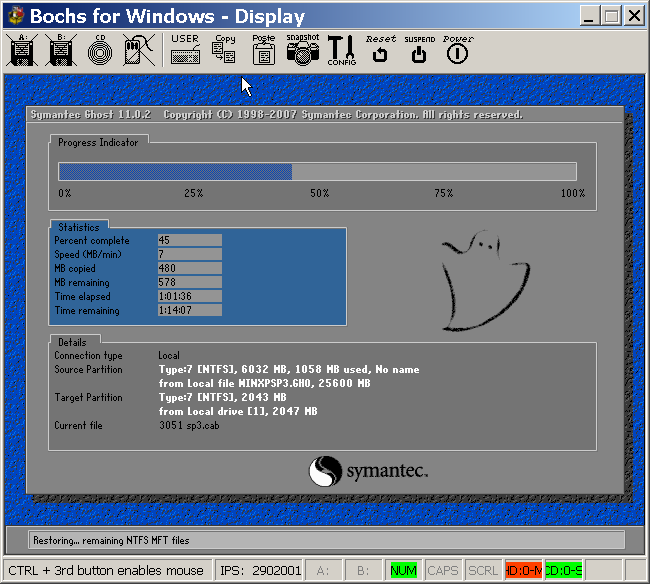Click the B: status bar cell
The image size is (650, 584).
[x=363, y=571]
